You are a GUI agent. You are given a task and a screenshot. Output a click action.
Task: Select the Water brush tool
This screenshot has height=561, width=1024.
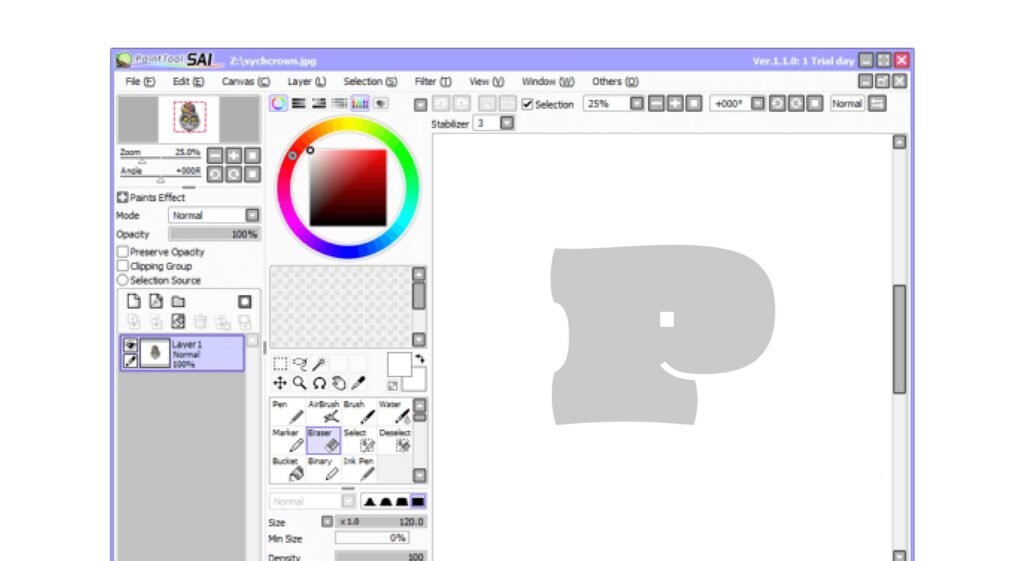[x=394, y=412]
